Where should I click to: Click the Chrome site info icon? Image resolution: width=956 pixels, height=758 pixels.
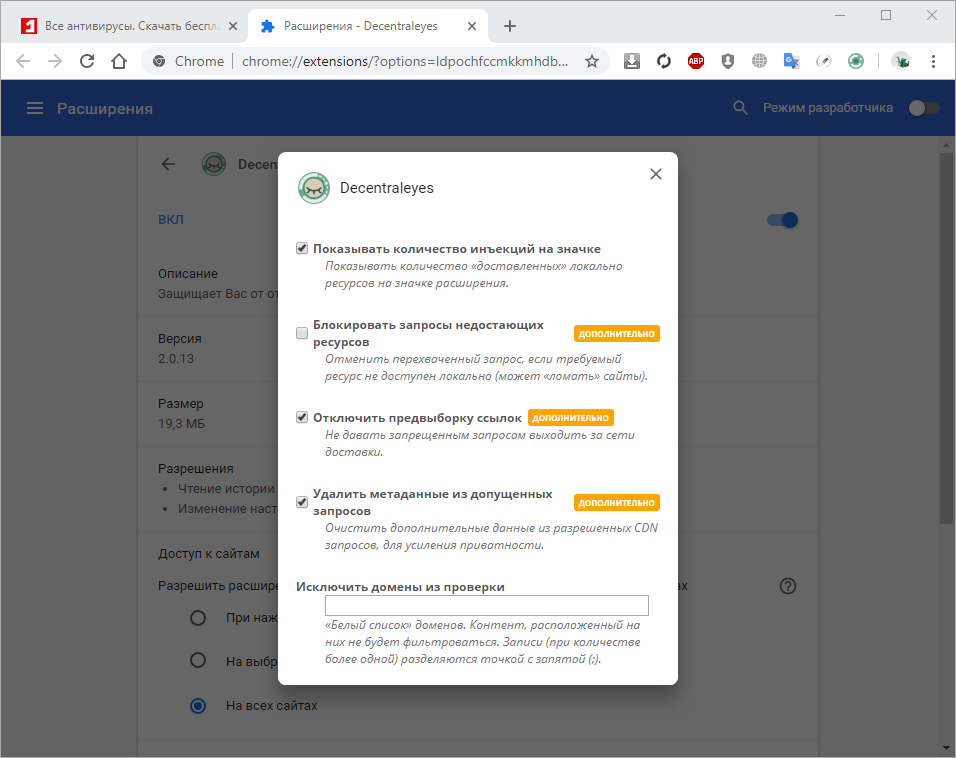159,61
